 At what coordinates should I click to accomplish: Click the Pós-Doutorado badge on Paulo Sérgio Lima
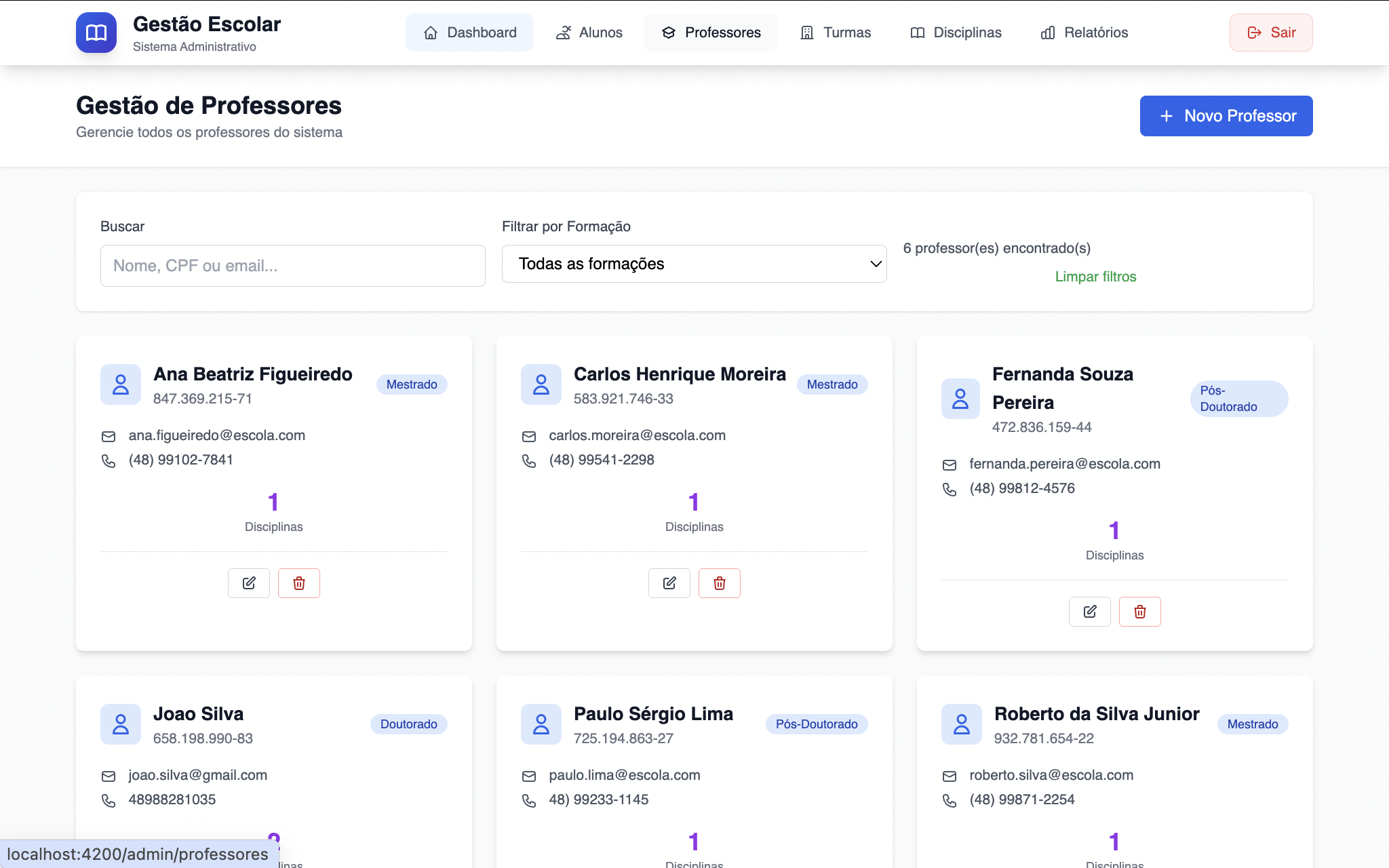(x=817, y=724)
